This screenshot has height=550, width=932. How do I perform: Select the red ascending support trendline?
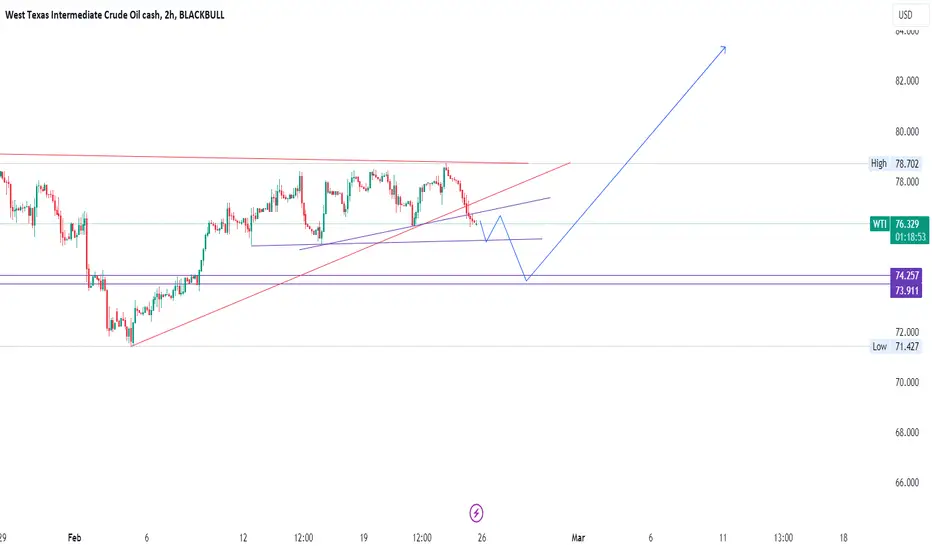click(x=351, y=254)
